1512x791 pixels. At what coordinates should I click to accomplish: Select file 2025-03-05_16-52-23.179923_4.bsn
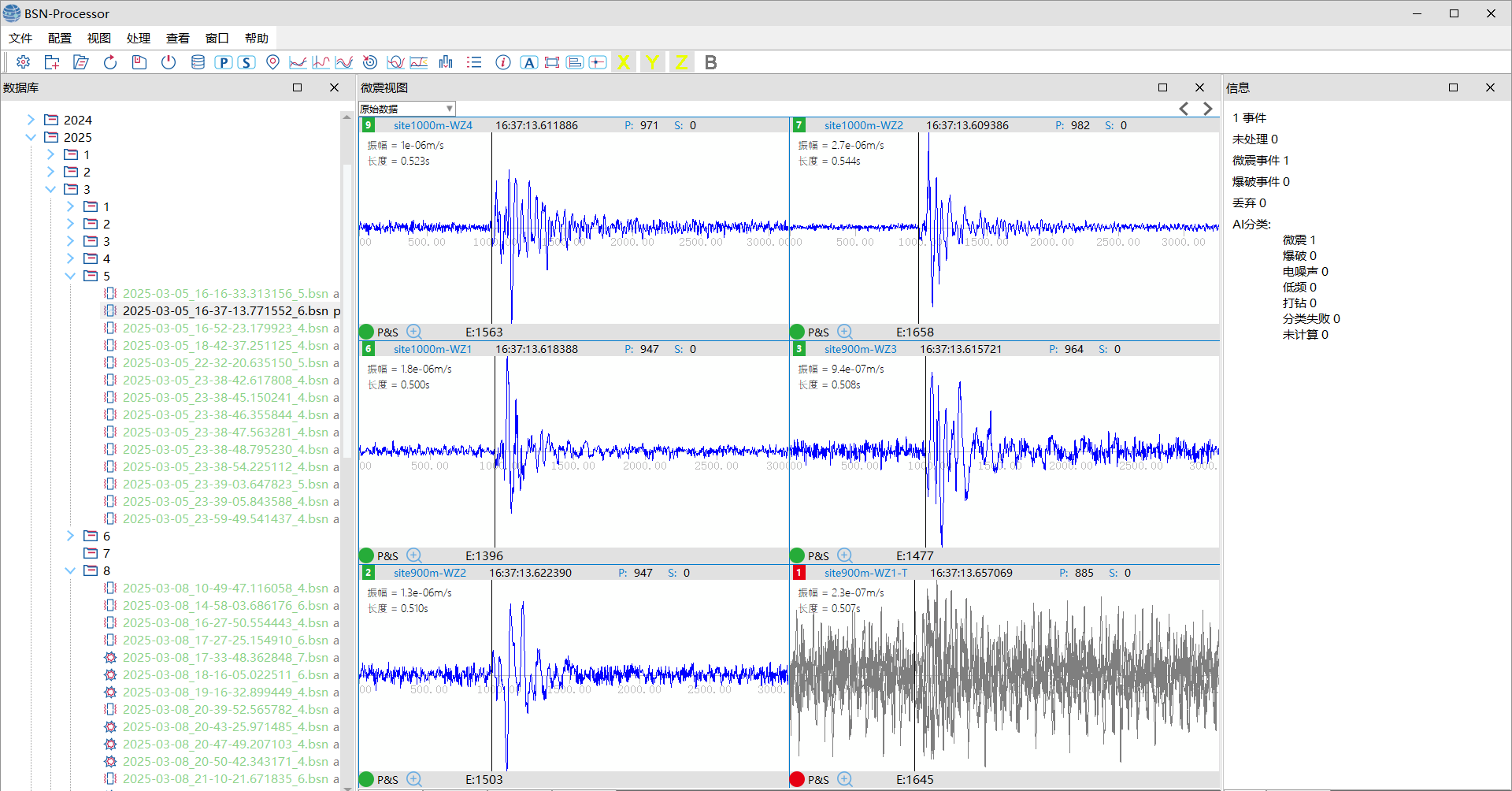click(225, 328)
